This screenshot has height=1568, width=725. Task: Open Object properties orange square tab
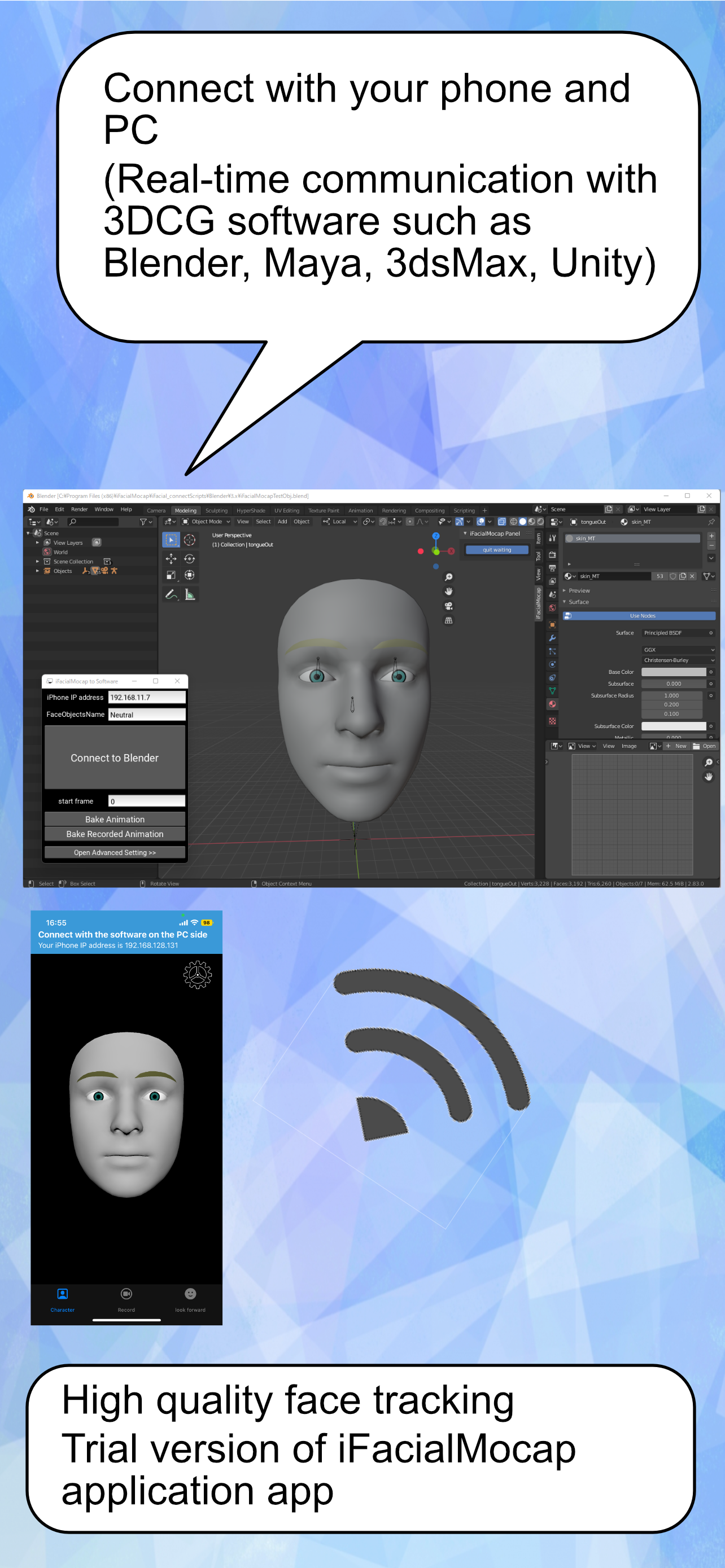coord(552,624)
